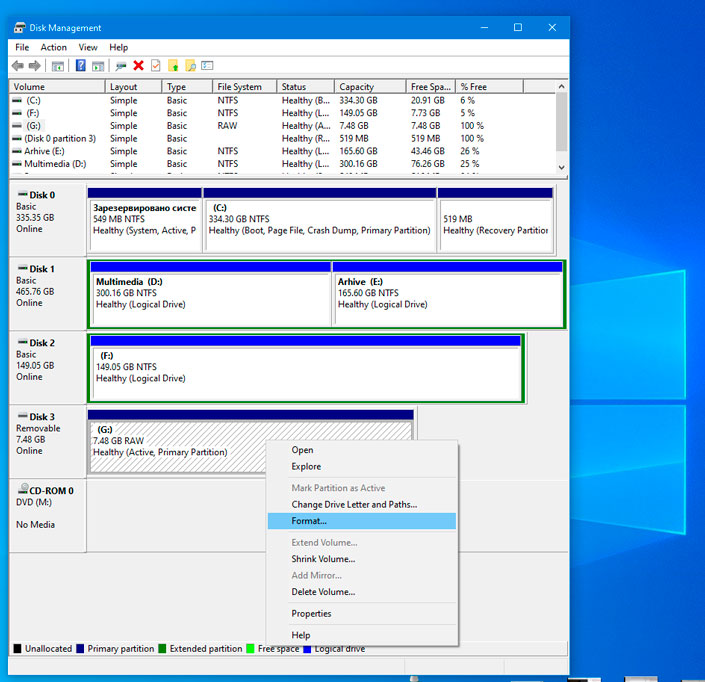Click the red X delete icon

coord(138,66)
